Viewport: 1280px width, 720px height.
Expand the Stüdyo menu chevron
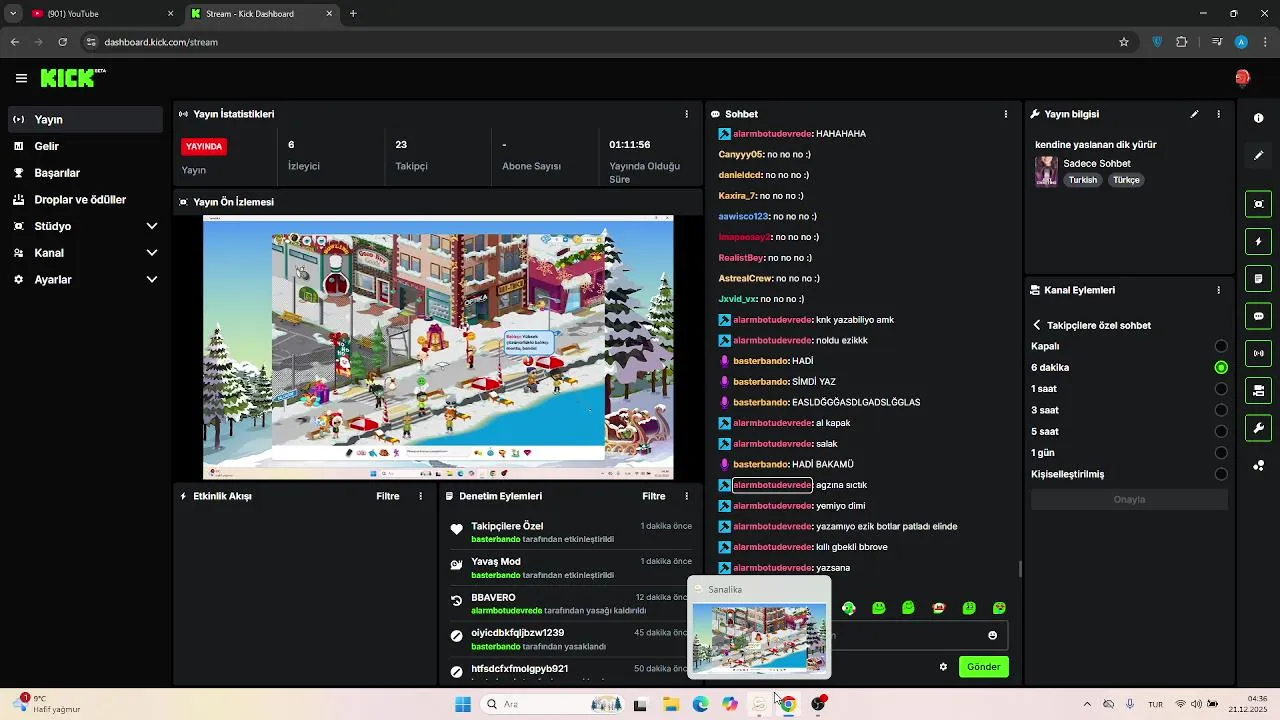pyautogui.click(x=152, y=226)
